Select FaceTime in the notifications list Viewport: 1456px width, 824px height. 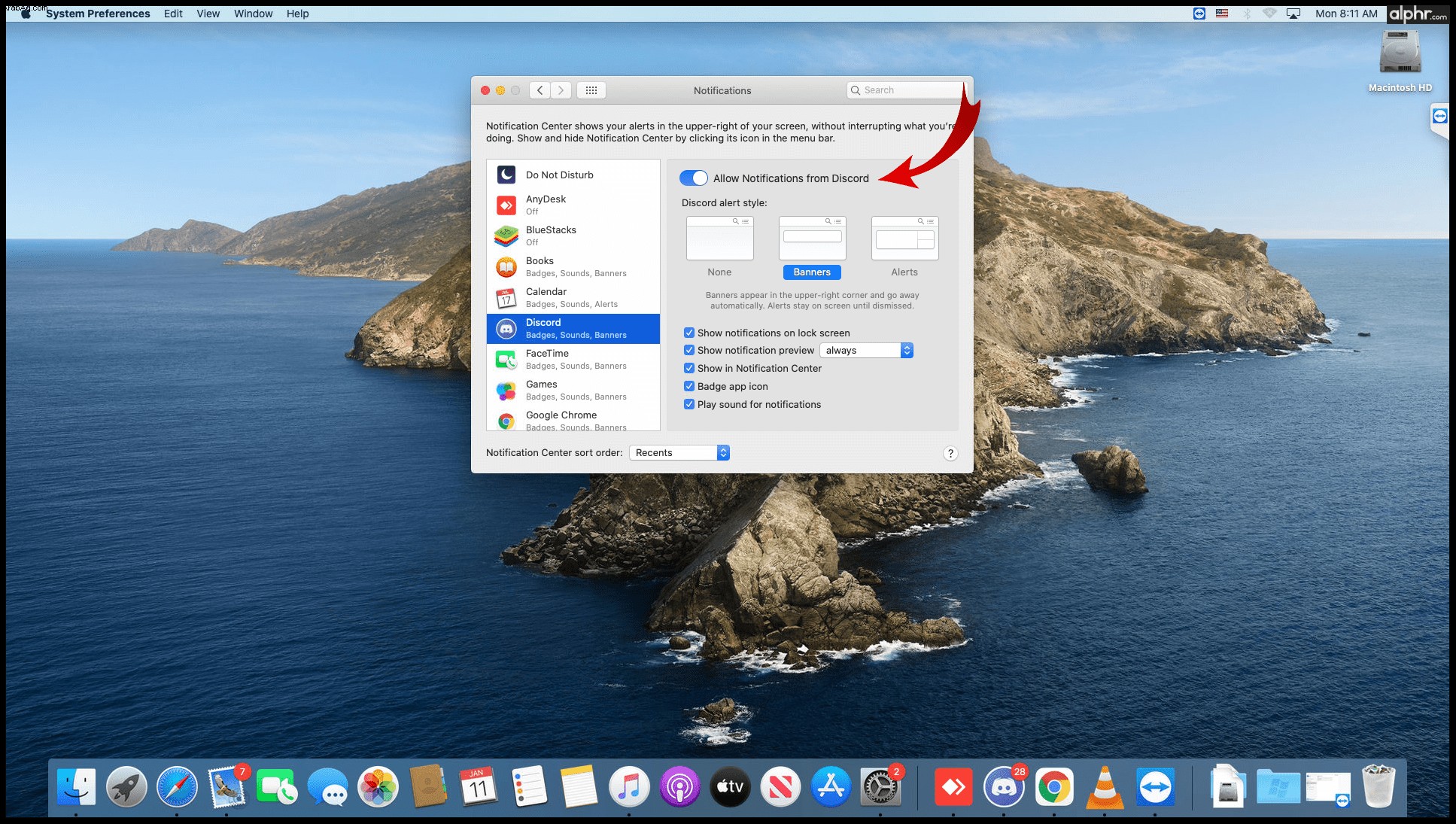pyautogui.click(x=573, y=359)
